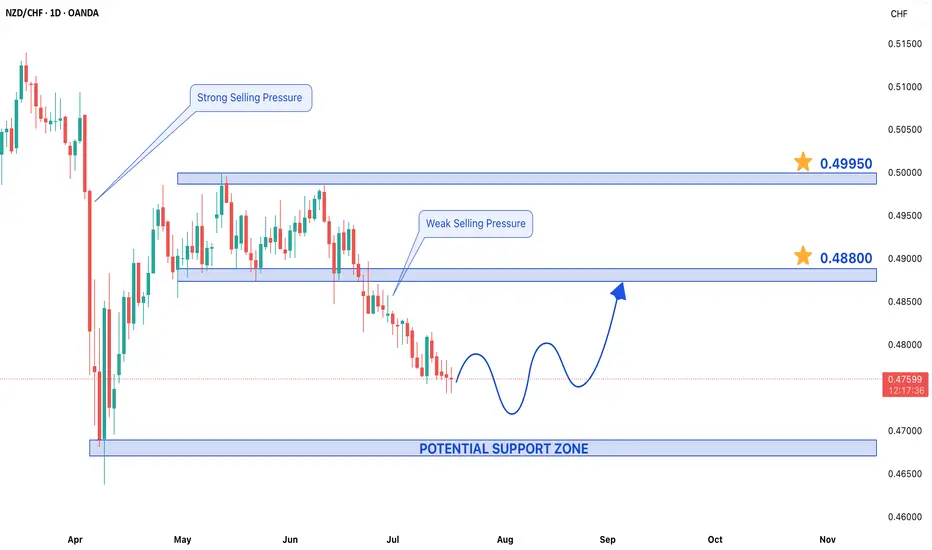Click the 0.49950 target price label
The width and height of the screenshot is (932, 550).
coord(846,164)
